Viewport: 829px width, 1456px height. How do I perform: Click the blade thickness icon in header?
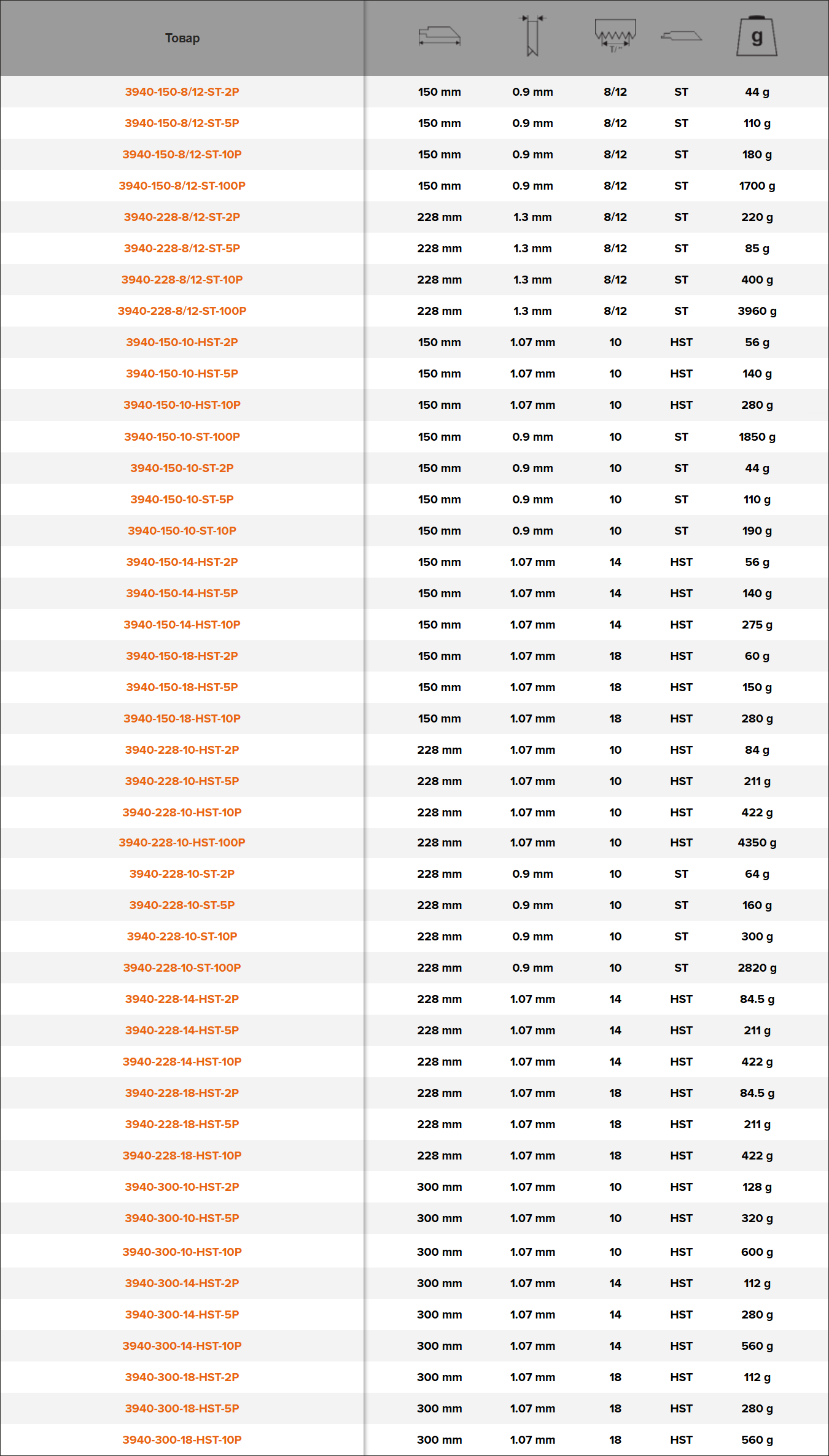(532, 36)
